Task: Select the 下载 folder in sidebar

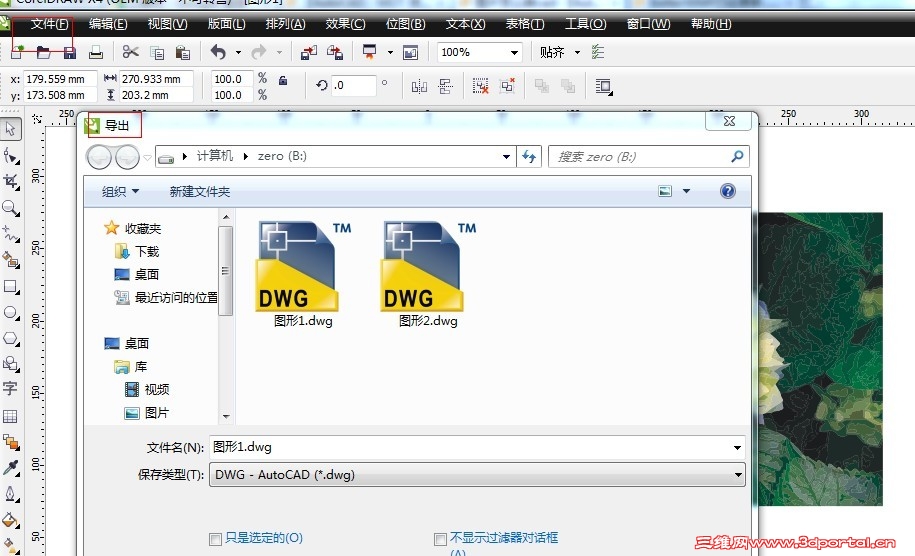Action: (138, 251)
